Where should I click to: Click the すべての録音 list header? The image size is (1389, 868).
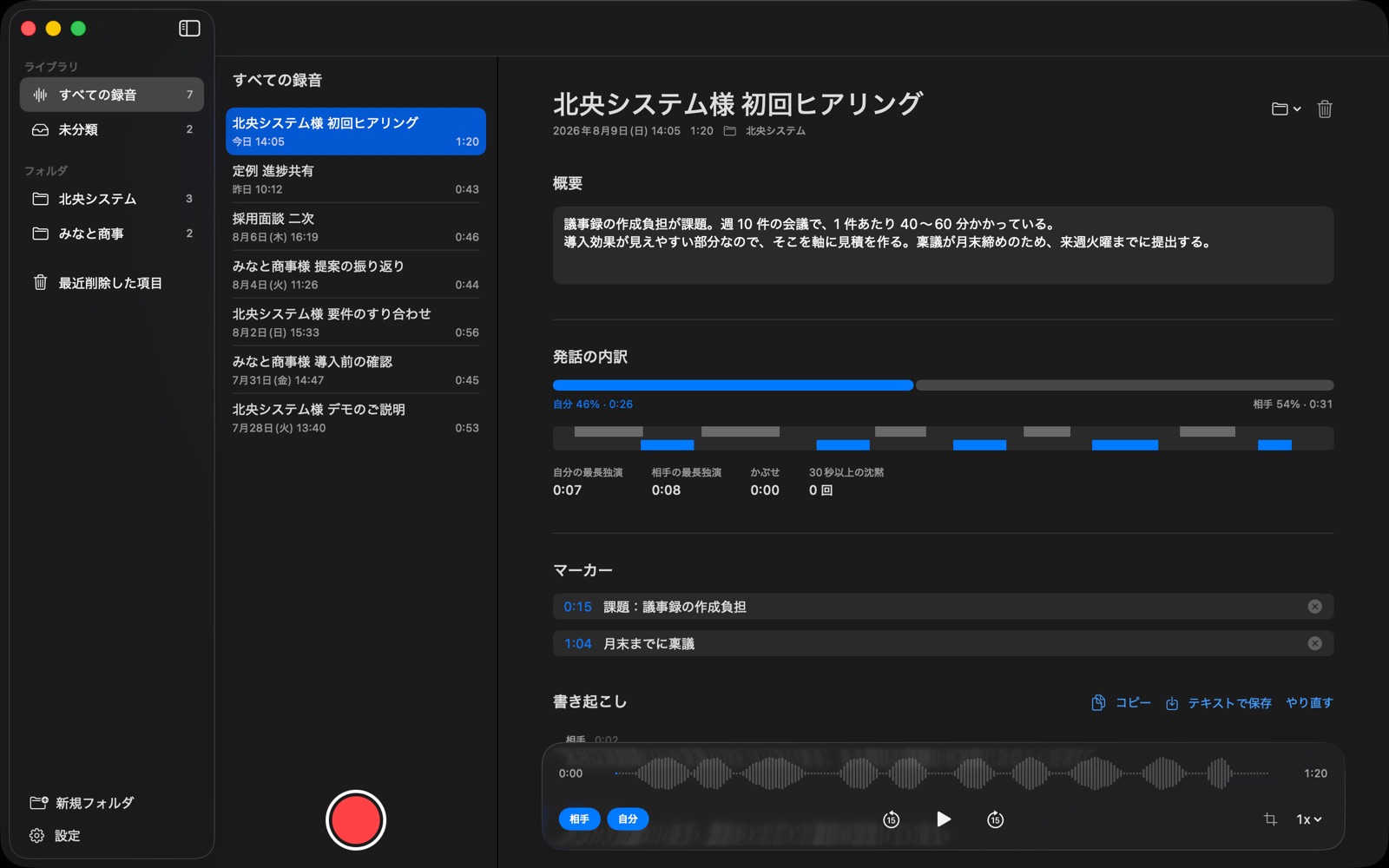pos(277,80)
